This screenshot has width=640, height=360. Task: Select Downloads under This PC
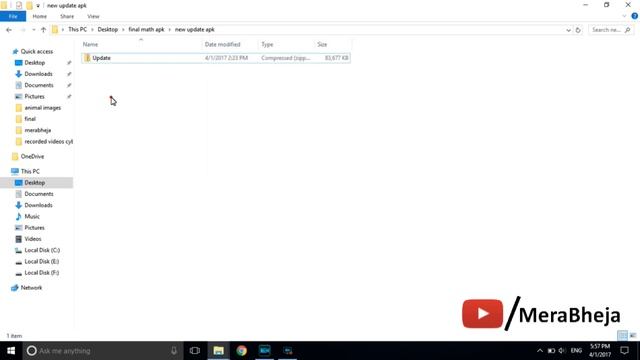[x=38, y=205]
